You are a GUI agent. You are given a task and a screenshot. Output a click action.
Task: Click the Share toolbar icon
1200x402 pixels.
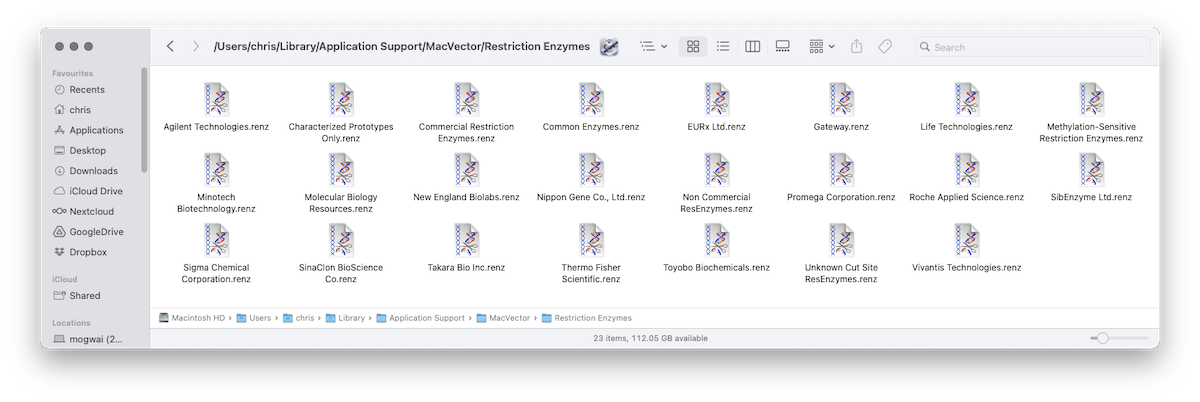pyautogui.click(x=856, y=47)
